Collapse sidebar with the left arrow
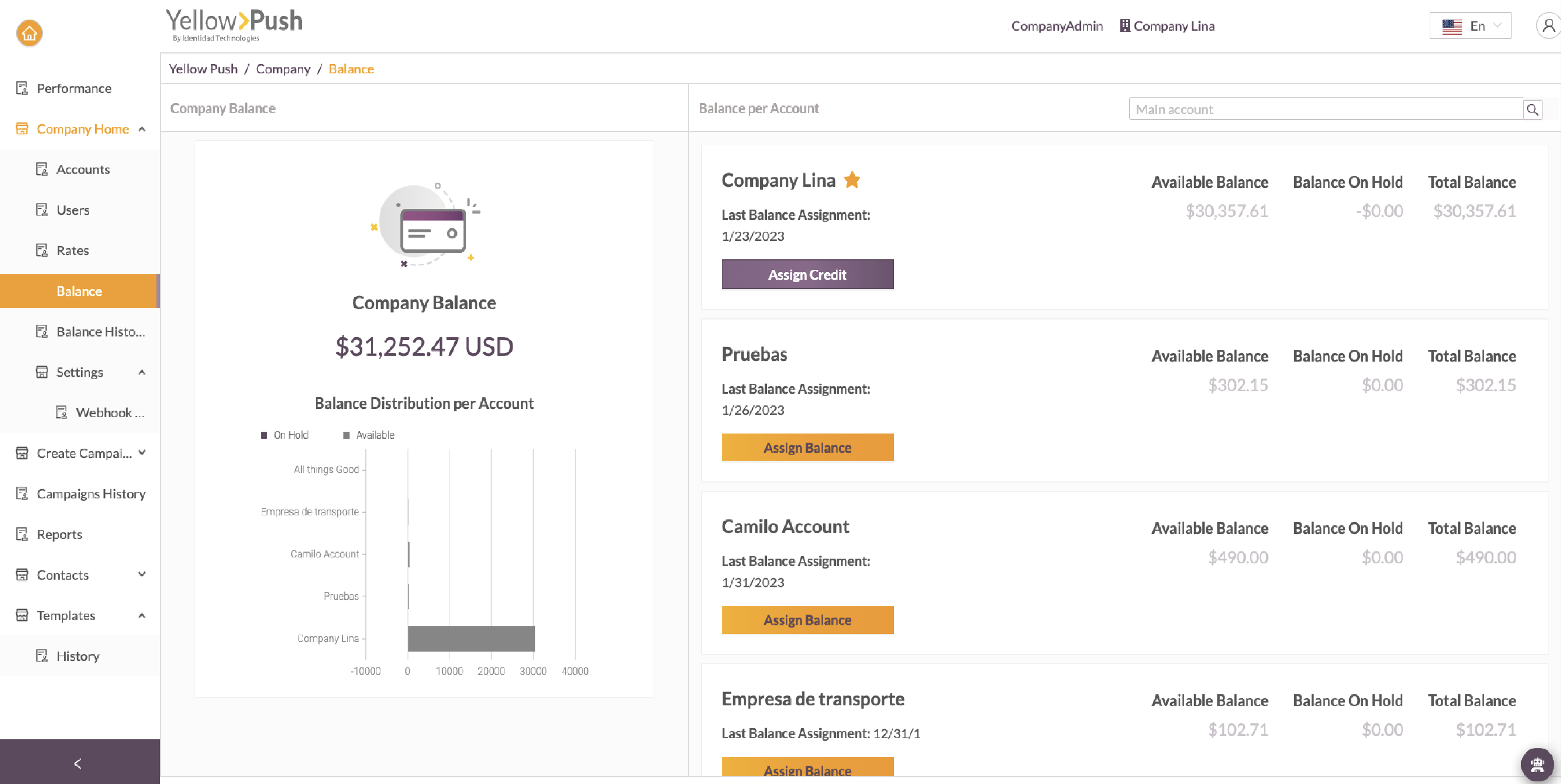1561x784 pixels. click(x=77, y=763)
